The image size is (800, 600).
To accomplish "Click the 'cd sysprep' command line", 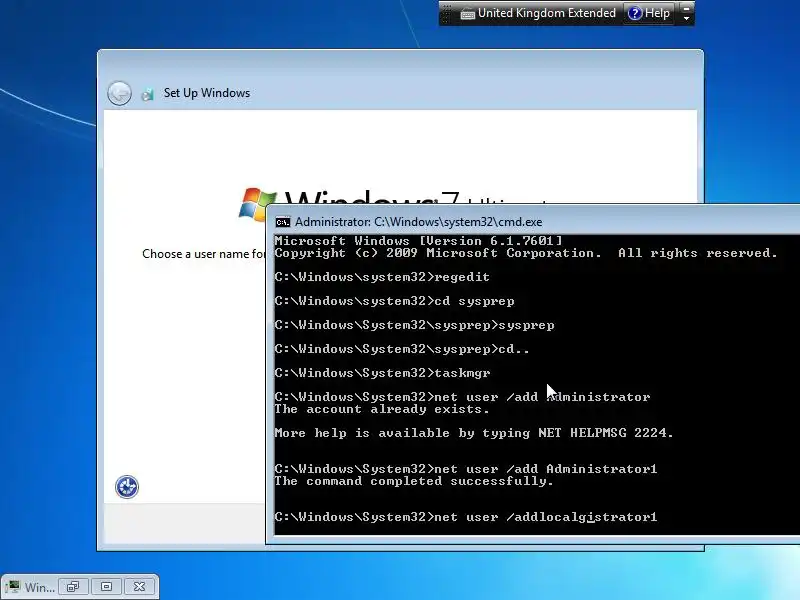I will tap(394, 301).
